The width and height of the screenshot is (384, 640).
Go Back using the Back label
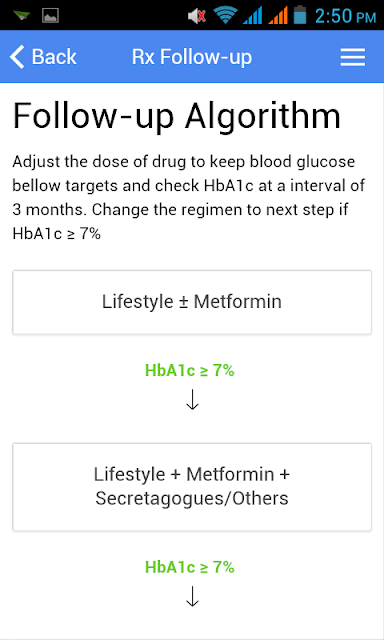(x=54, y=57)
